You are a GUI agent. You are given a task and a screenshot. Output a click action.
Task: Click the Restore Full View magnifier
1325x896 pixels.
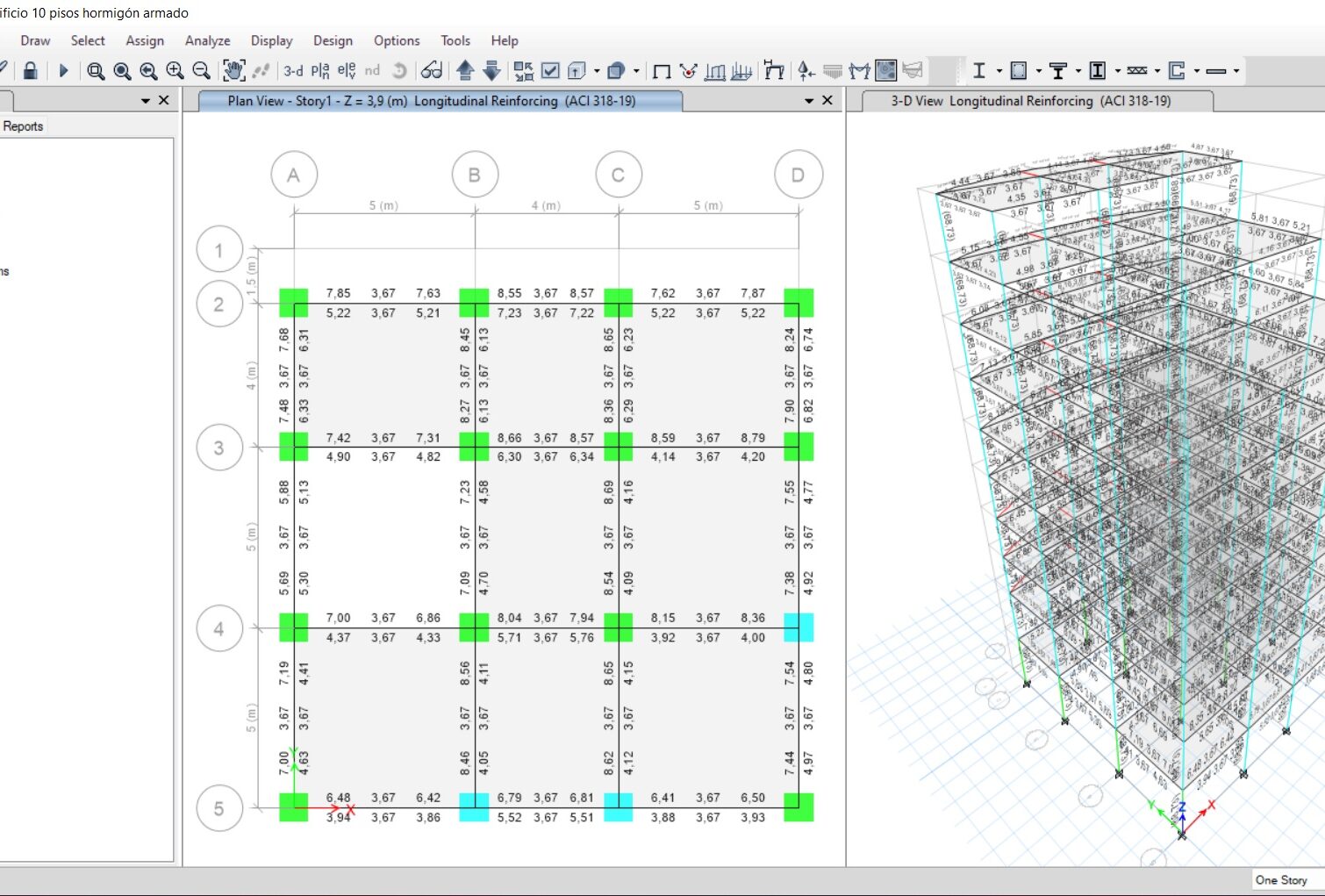[x=122, y=71]
